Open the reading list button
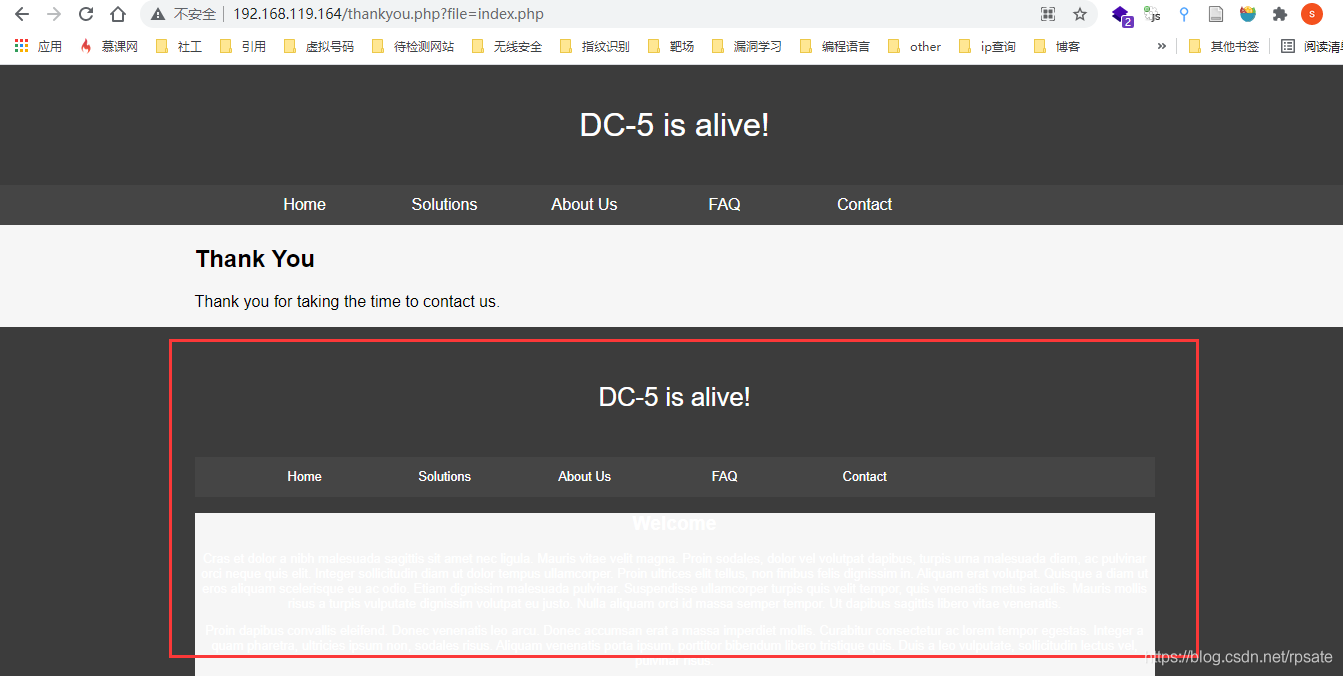Screen dimensions: 1343x676 1311,46
